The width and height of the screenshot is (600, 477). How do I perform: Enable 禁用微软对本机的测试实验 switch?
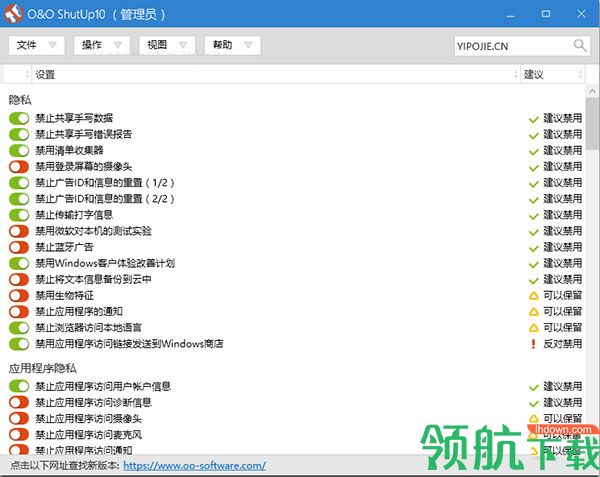tap(19, 231)
